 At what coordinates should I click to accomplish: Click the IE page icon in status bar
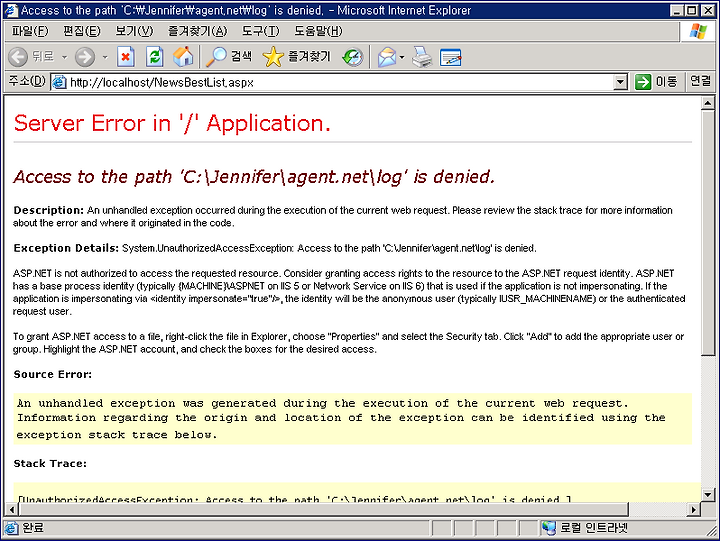coord(11,528)
